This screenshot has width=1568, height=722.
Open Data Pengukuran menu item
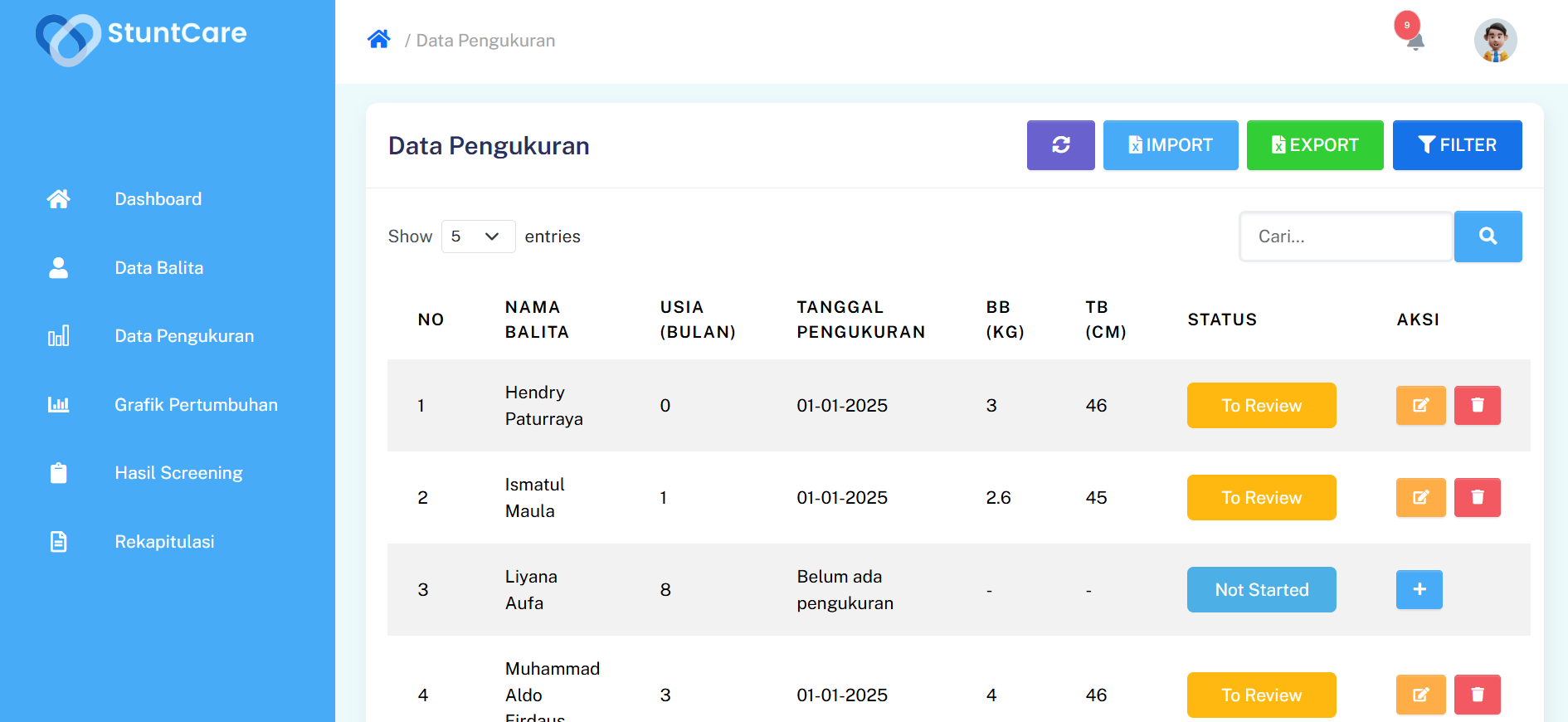pyautogui.click(x=184, y=336)
